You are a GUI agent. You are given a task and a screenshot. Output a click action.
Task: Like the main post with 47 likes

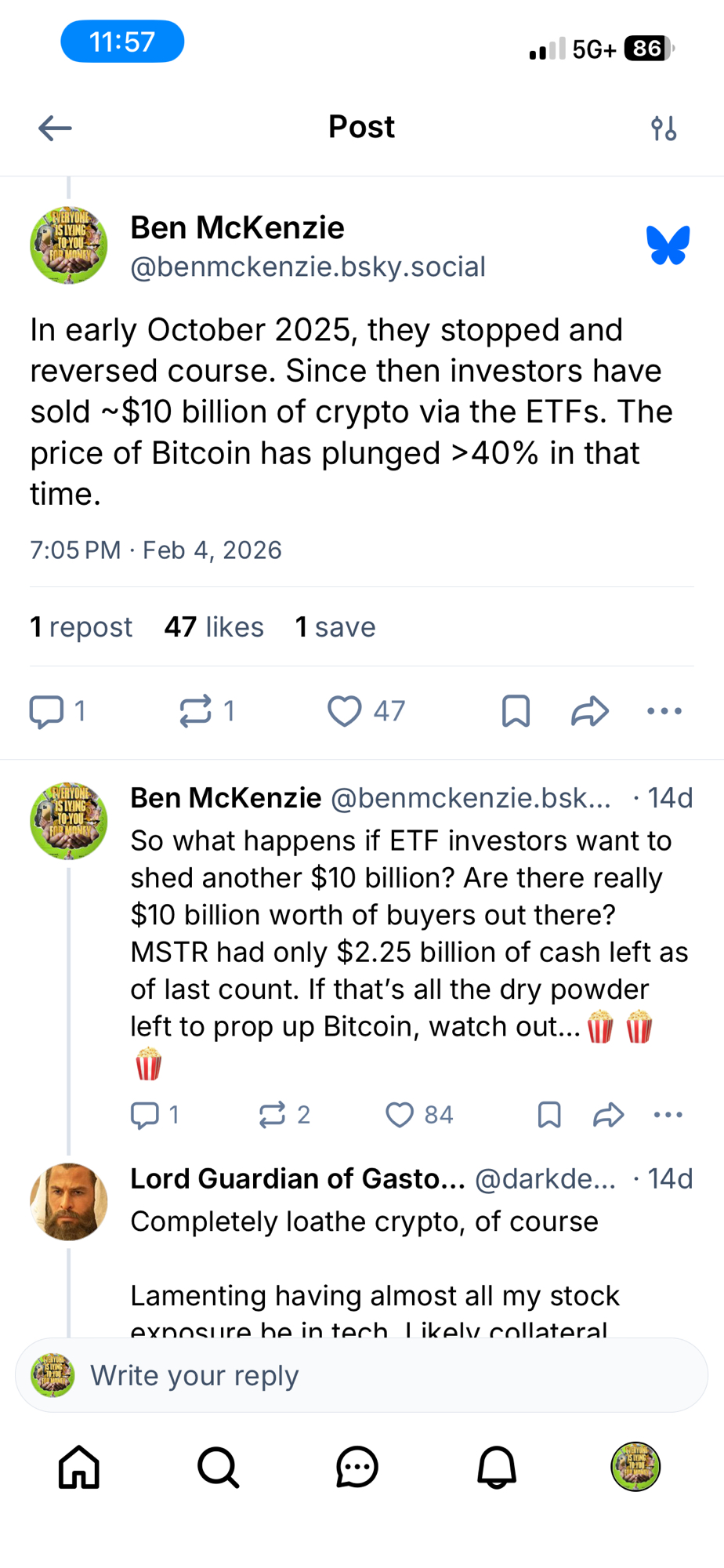coord(345,711)
